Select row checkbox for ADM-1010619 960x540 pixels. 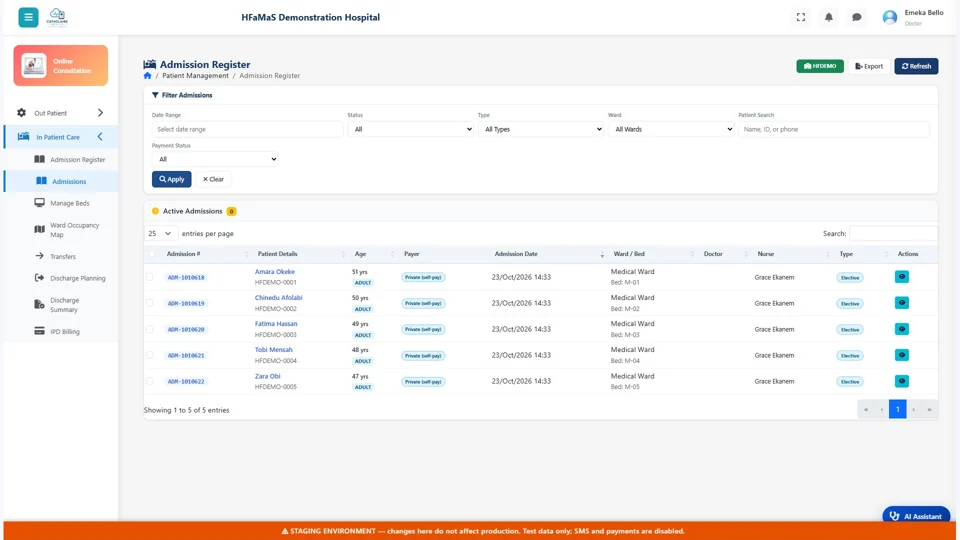[150, 303]
